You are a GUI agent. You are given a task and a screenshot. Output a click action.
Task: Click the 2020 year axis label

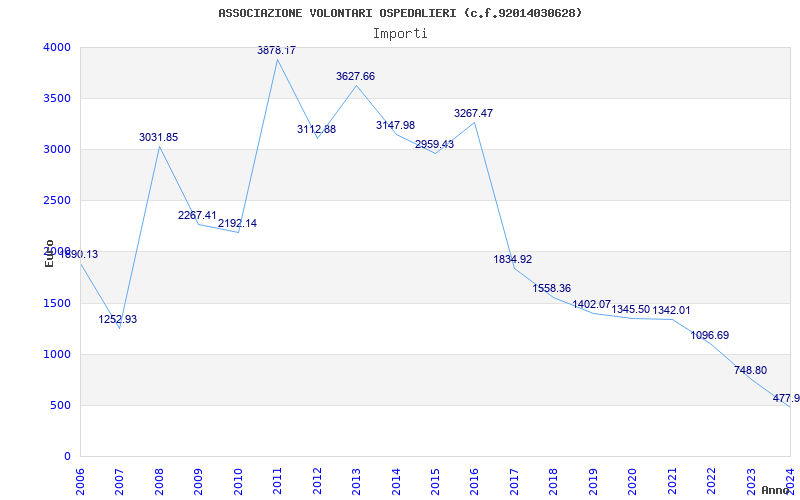(632, 480)
